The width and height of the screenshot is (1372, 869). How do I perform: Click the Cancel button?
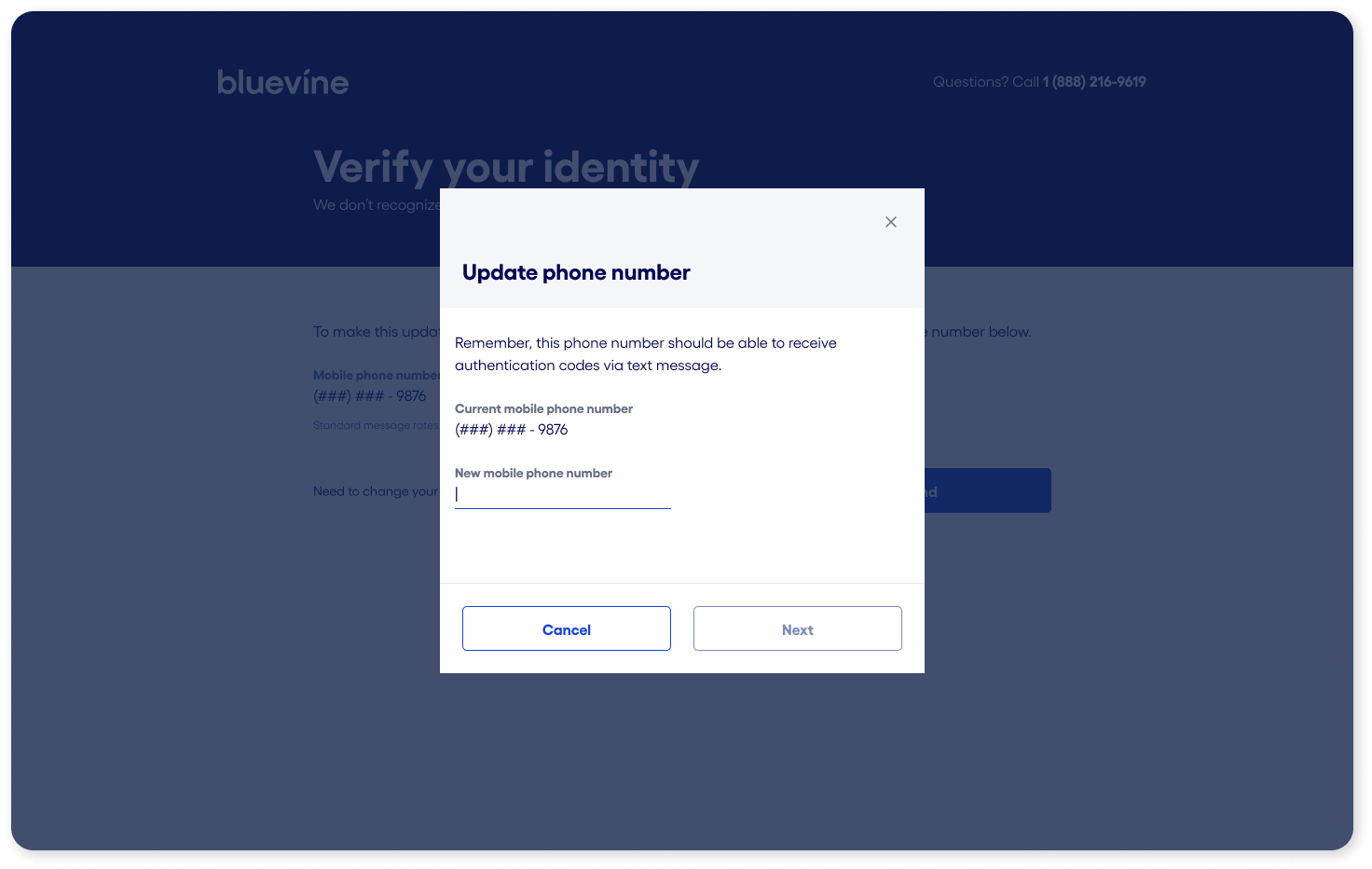coord(566,628)
